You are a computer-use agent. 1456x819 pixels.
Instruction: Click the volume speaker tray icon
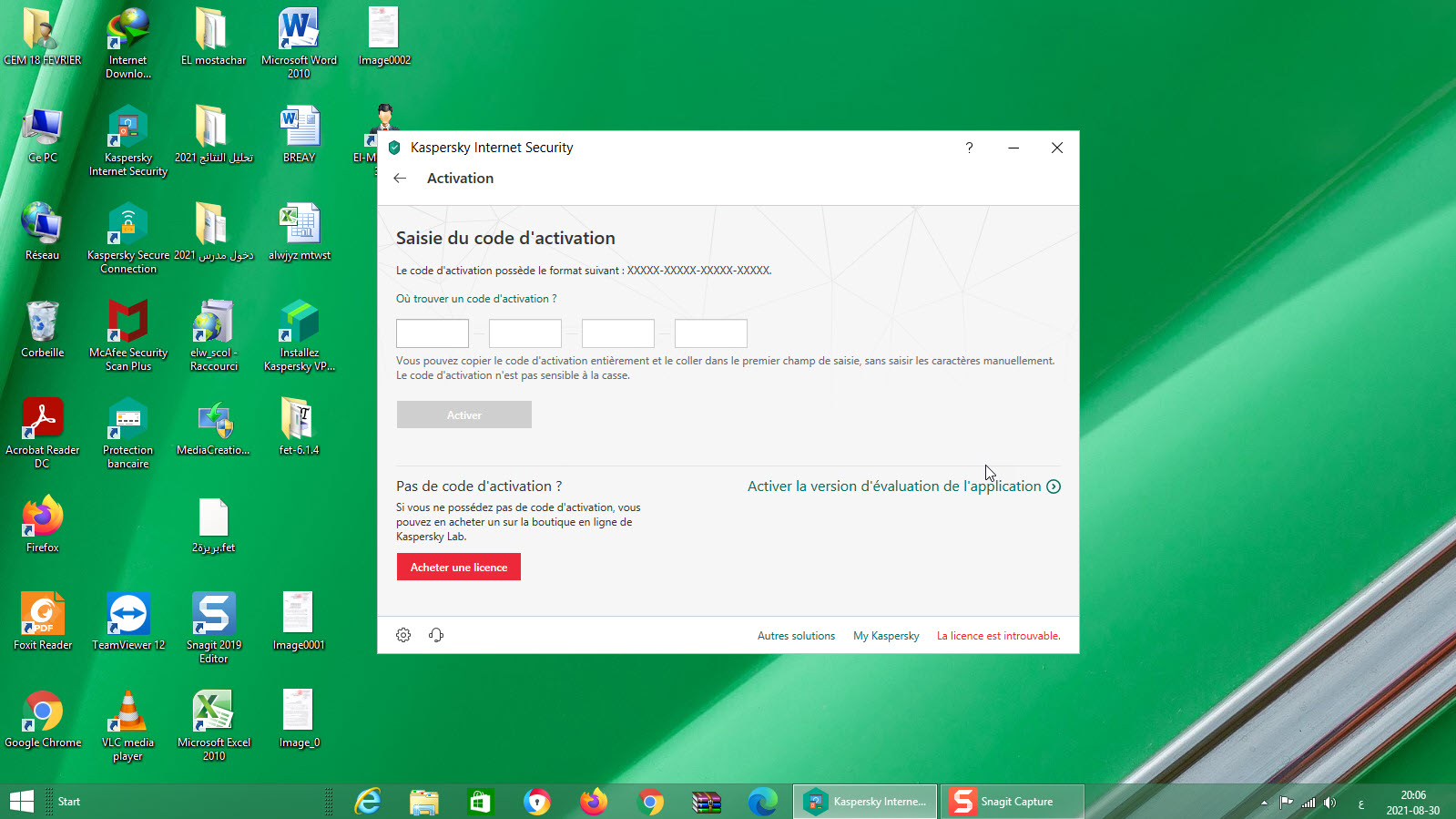(x=1330, y=803)
